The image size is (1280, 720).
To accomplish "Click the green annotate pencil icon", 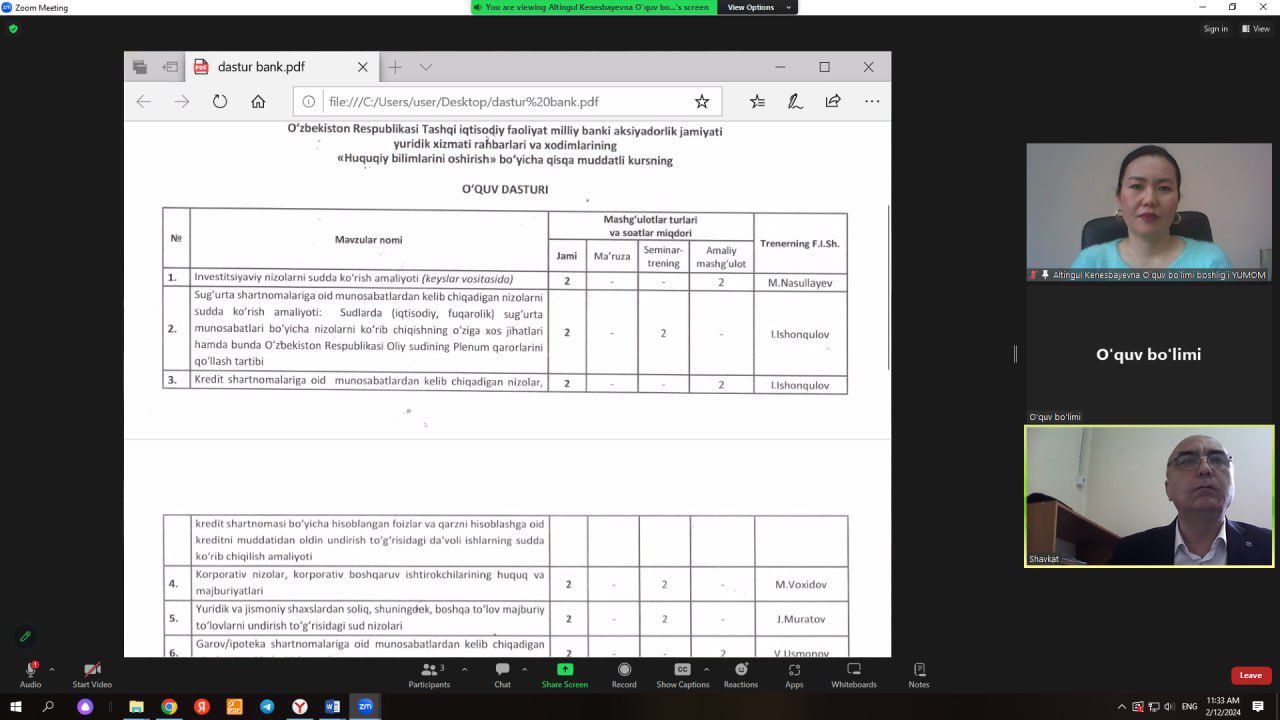I will click(x=26, y=636).
